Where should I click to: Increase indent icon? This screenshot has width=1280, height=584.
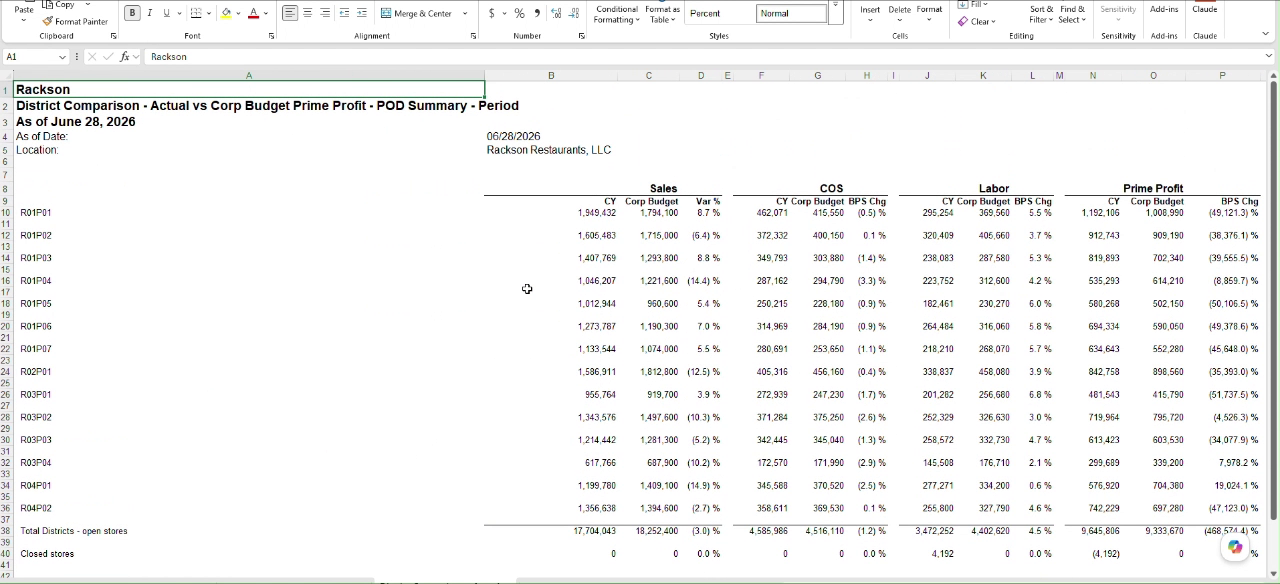pyautogui.click(x=361, y=13)
